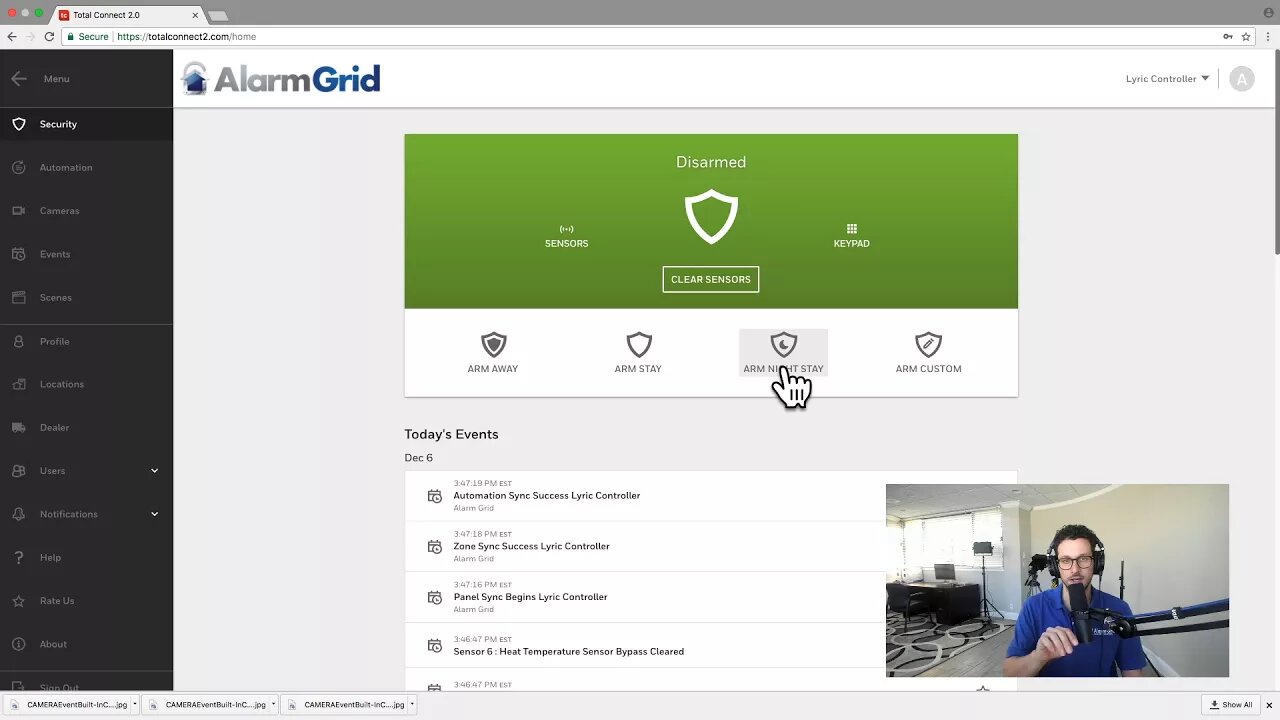Click the browser back arrow

(x=12, y=37)
